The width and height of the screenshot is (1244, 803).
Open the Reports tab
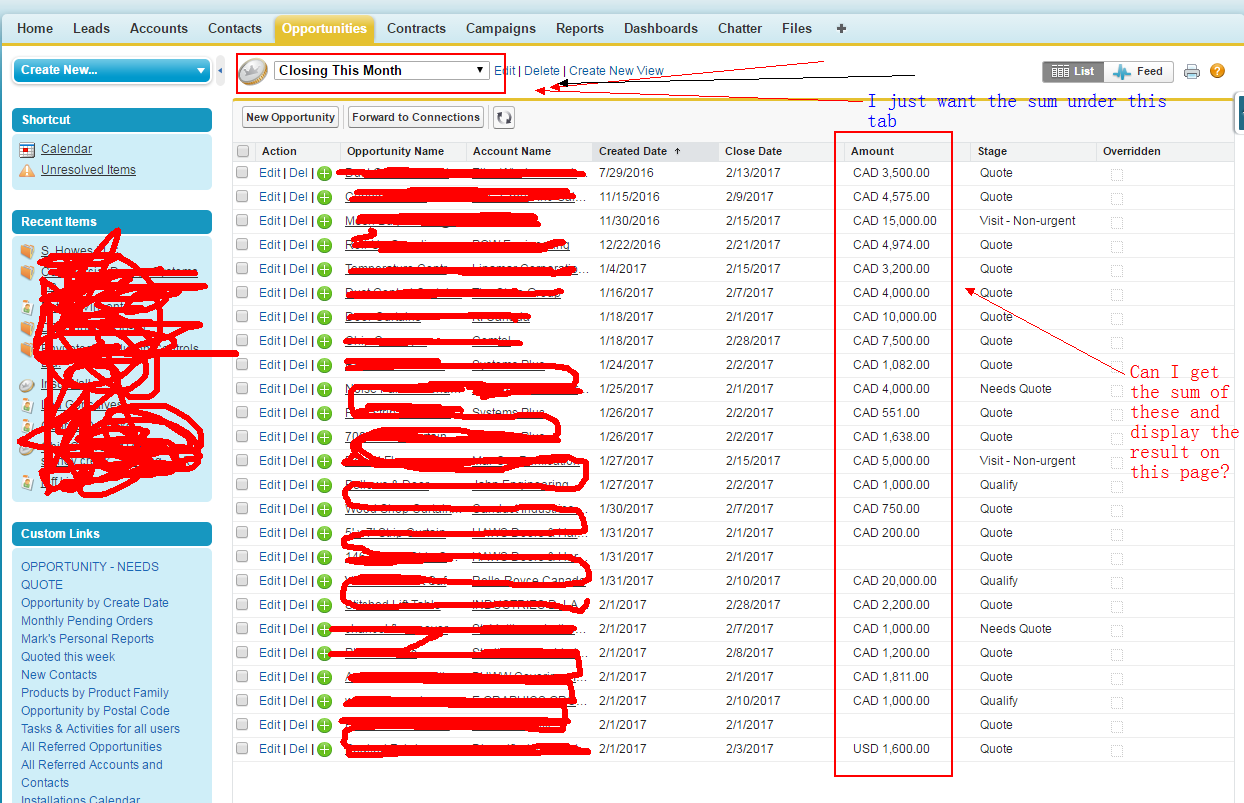click(580, 29)
